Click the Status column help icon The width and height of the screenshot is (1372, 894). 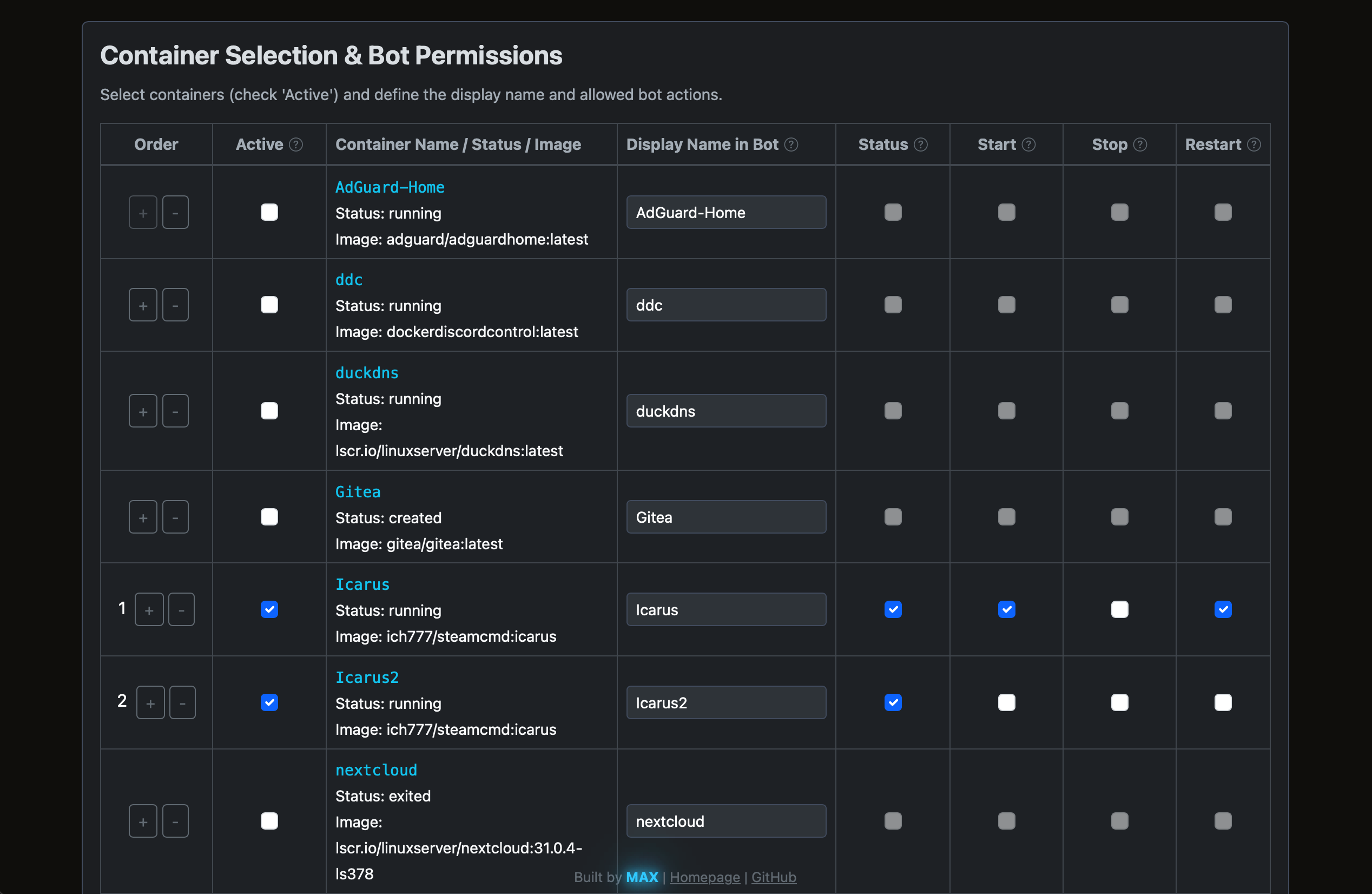point(921,144)
